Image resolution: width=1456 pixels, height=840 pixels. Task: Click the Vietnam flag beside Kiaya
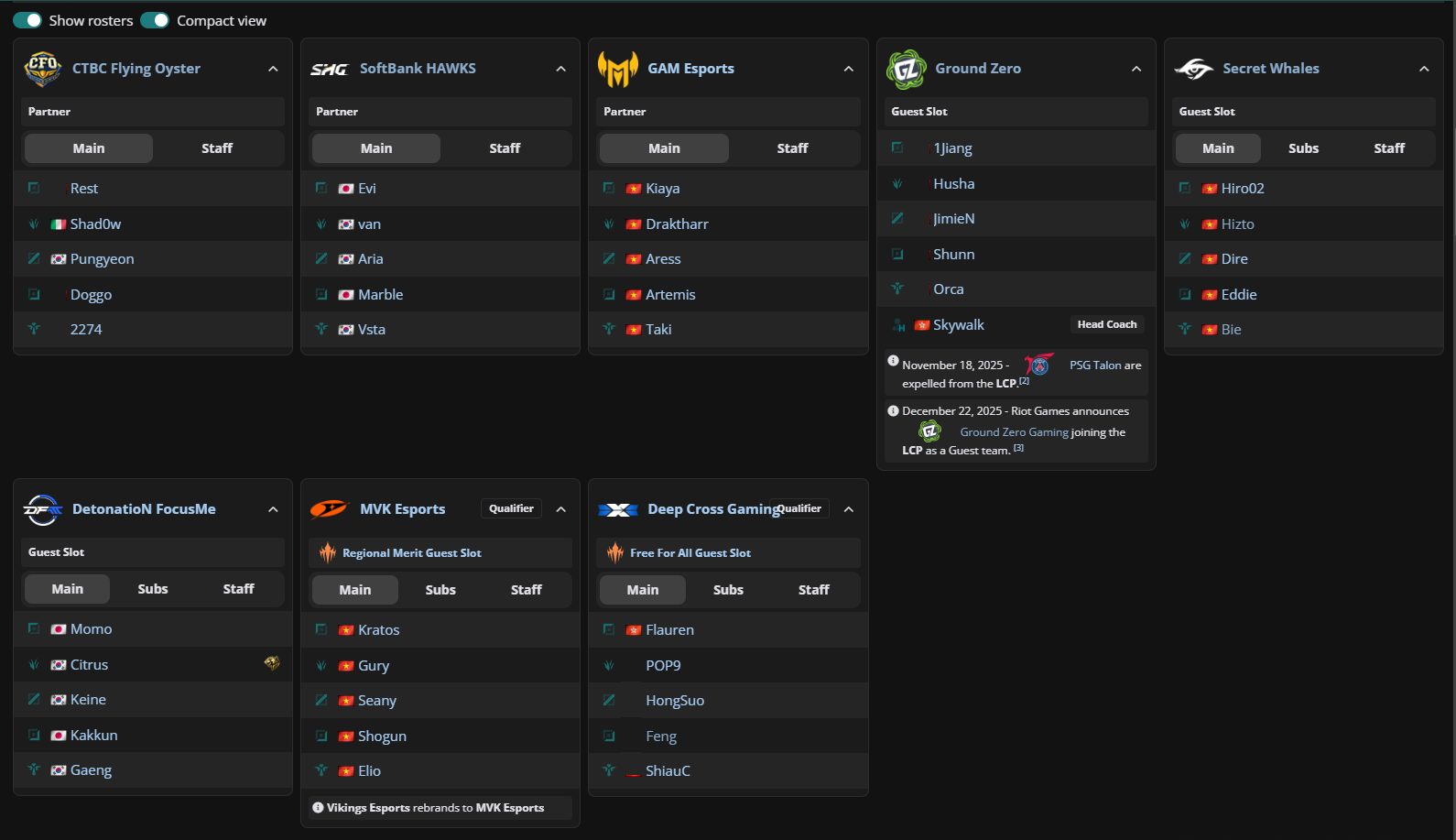[x=634, y=189]
